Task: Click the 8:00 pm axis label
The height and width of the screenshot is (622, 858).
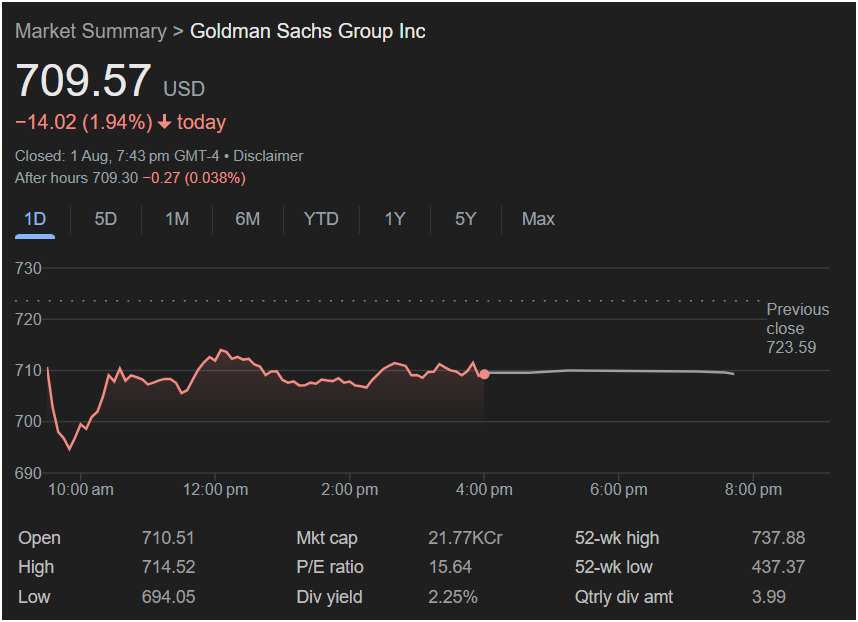Action: pyautogui.click(x=753, y=490)
